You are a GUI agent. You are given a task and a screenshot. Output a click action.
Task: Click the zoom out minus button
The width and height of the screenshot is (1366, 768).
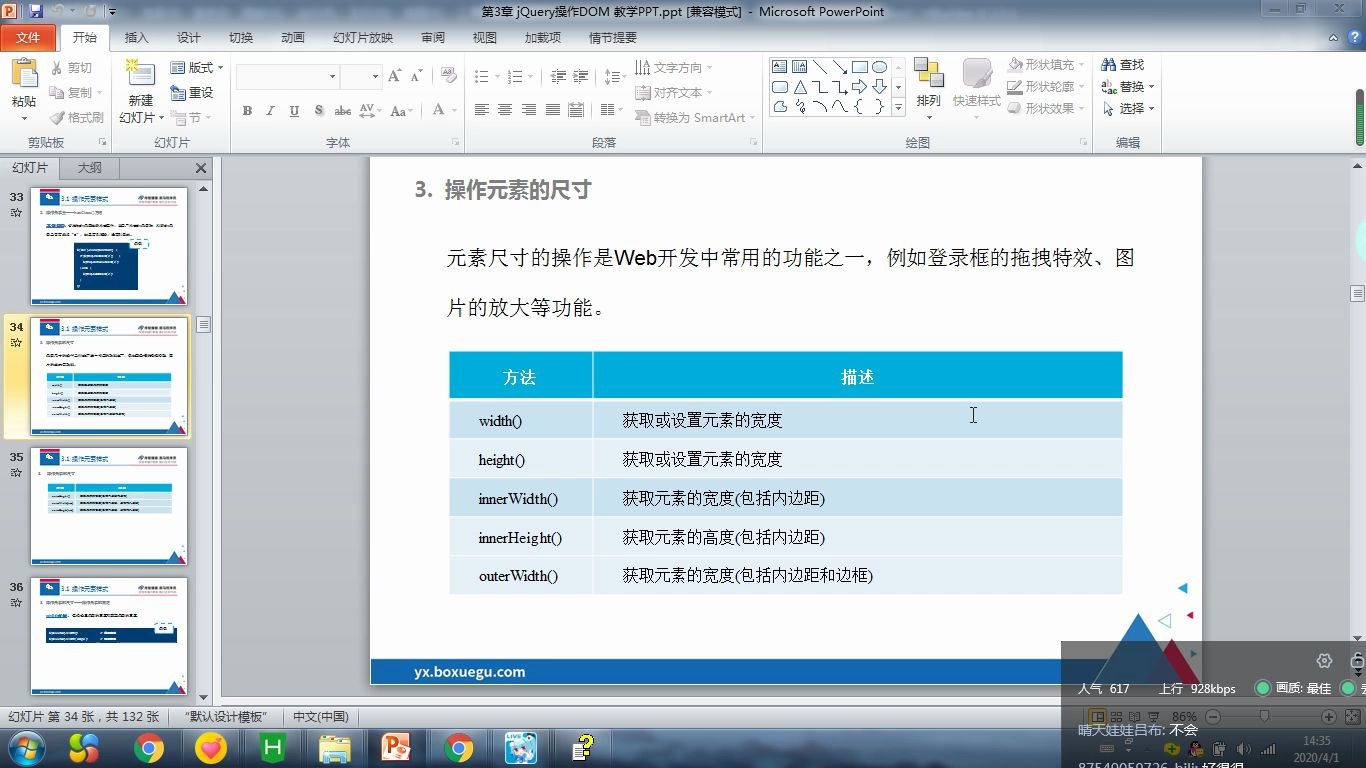pyautogui.click(x=1213, y=717)
